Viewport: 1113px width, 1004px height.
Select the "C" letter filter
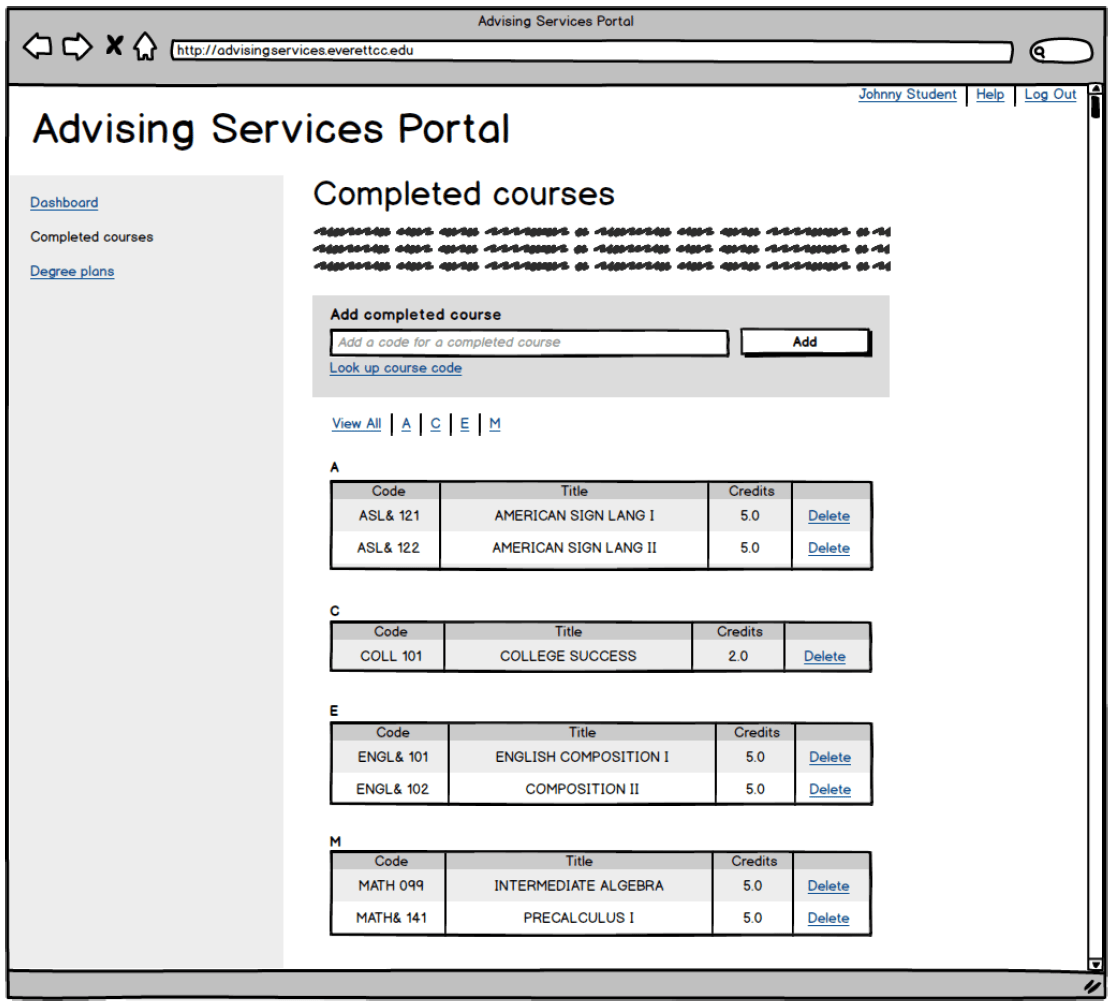coord(435,424)
